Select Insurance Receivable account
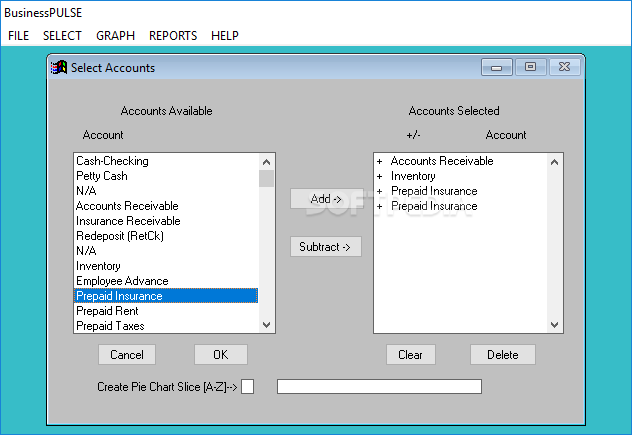The height and width of the screenshot is (435, 632). [166, 221]
